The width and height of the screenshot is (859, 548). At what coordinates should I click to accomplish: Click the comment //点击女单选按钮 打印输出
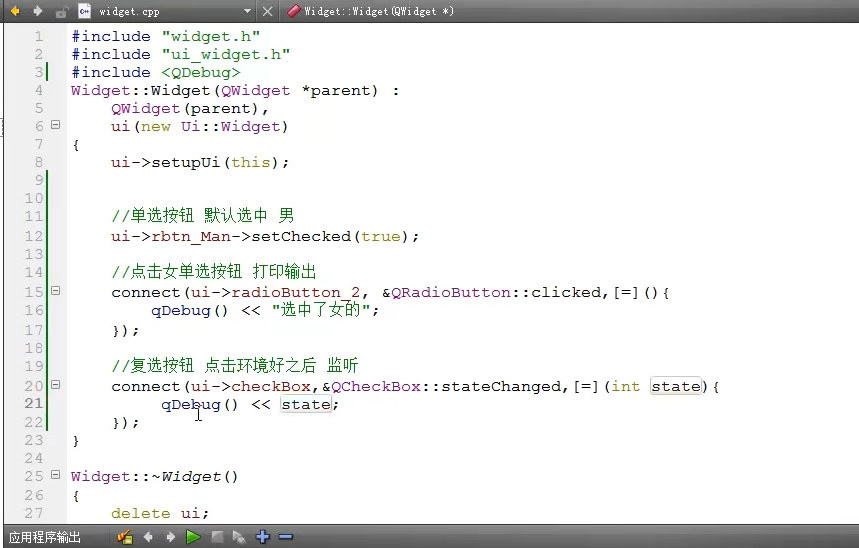point(214,271)
